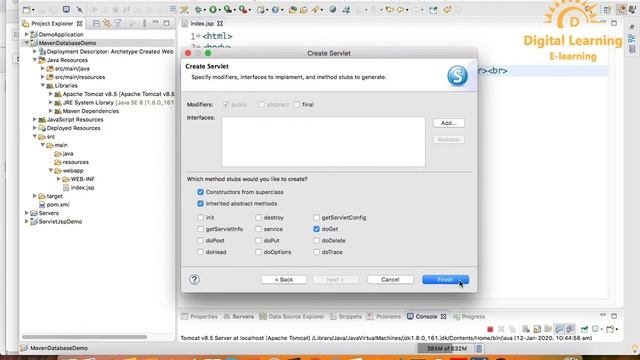The width and height of the screenshot is (640, 360).
Task: Click the Debug bug icon in toolbar
Action: coord(198,9)
